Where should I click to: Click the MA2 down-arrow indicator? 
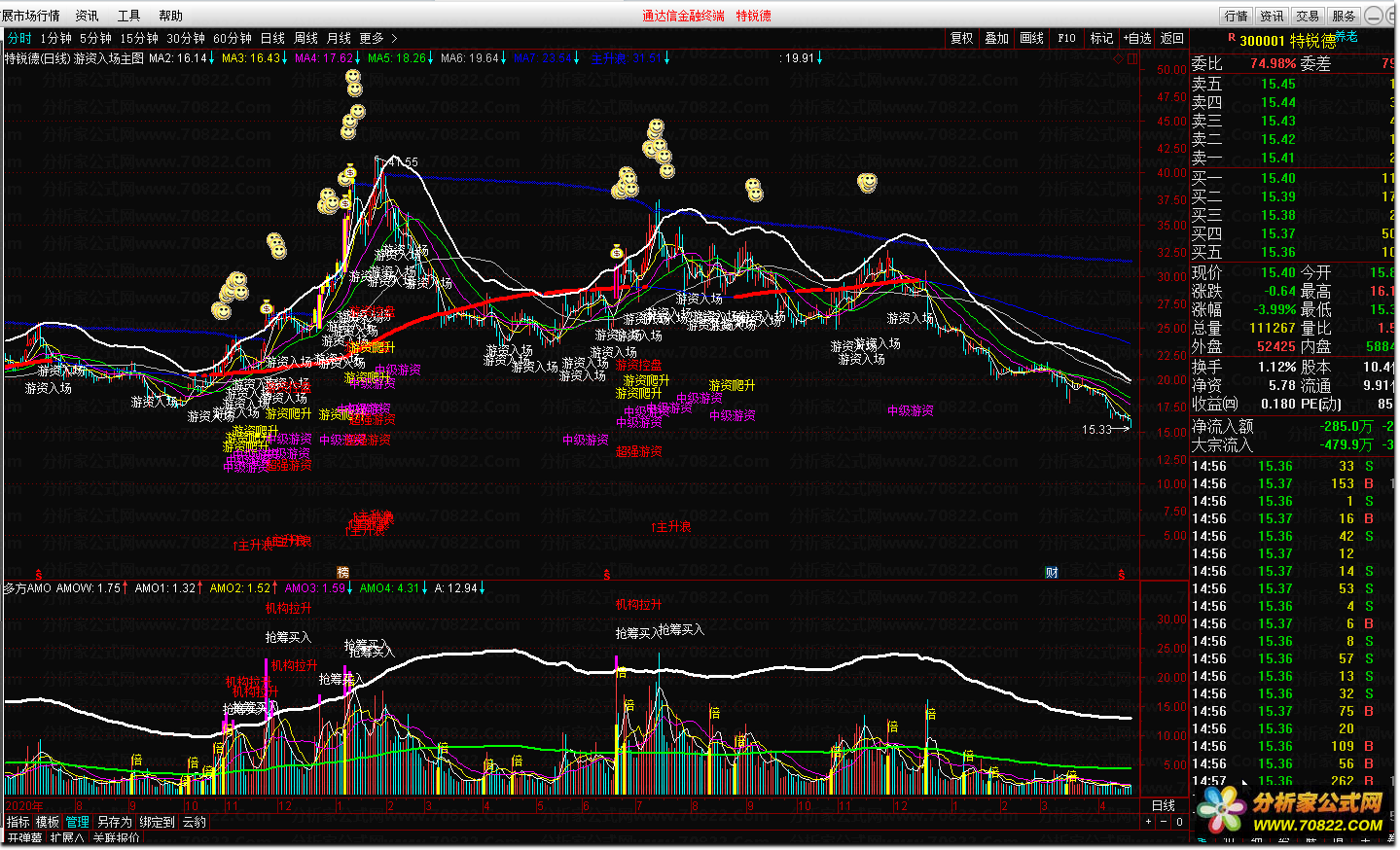tap(213, 58)
